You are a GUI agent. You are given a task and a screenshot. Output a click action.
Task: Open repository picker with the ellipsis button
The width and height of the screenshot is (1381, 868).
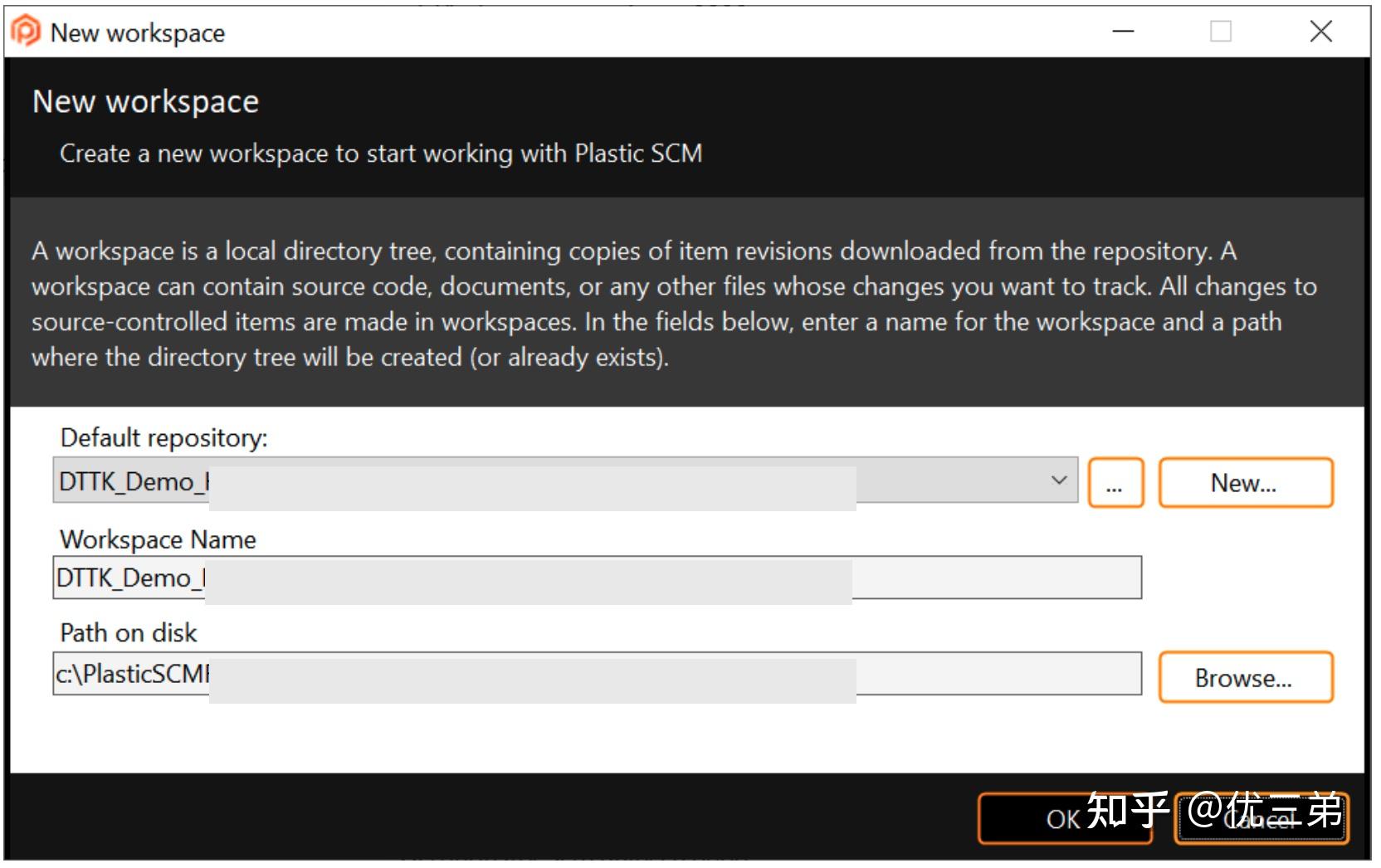tap(1115, 483)
